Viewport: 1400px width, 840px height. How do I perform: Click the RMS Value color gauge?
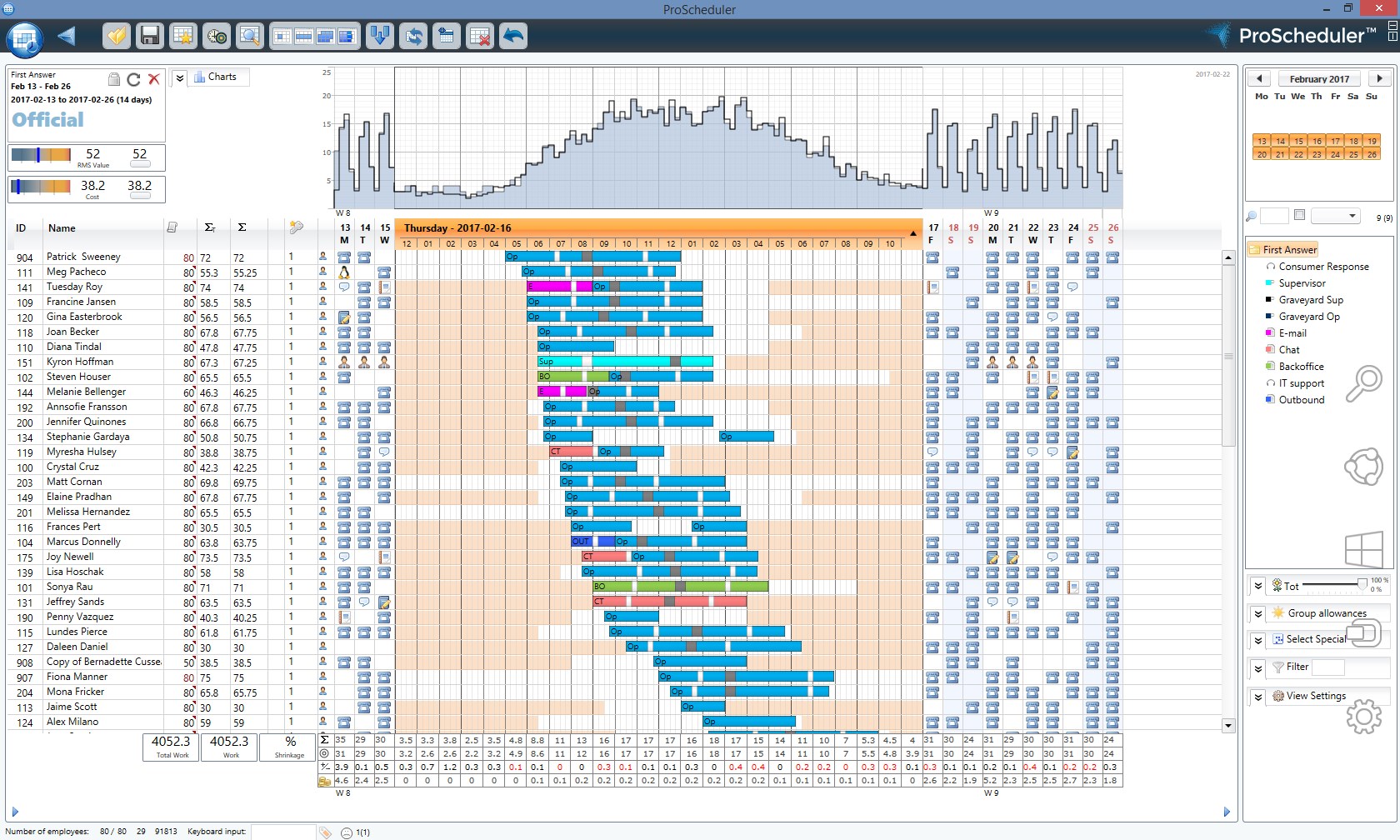[x=41, y=154]
